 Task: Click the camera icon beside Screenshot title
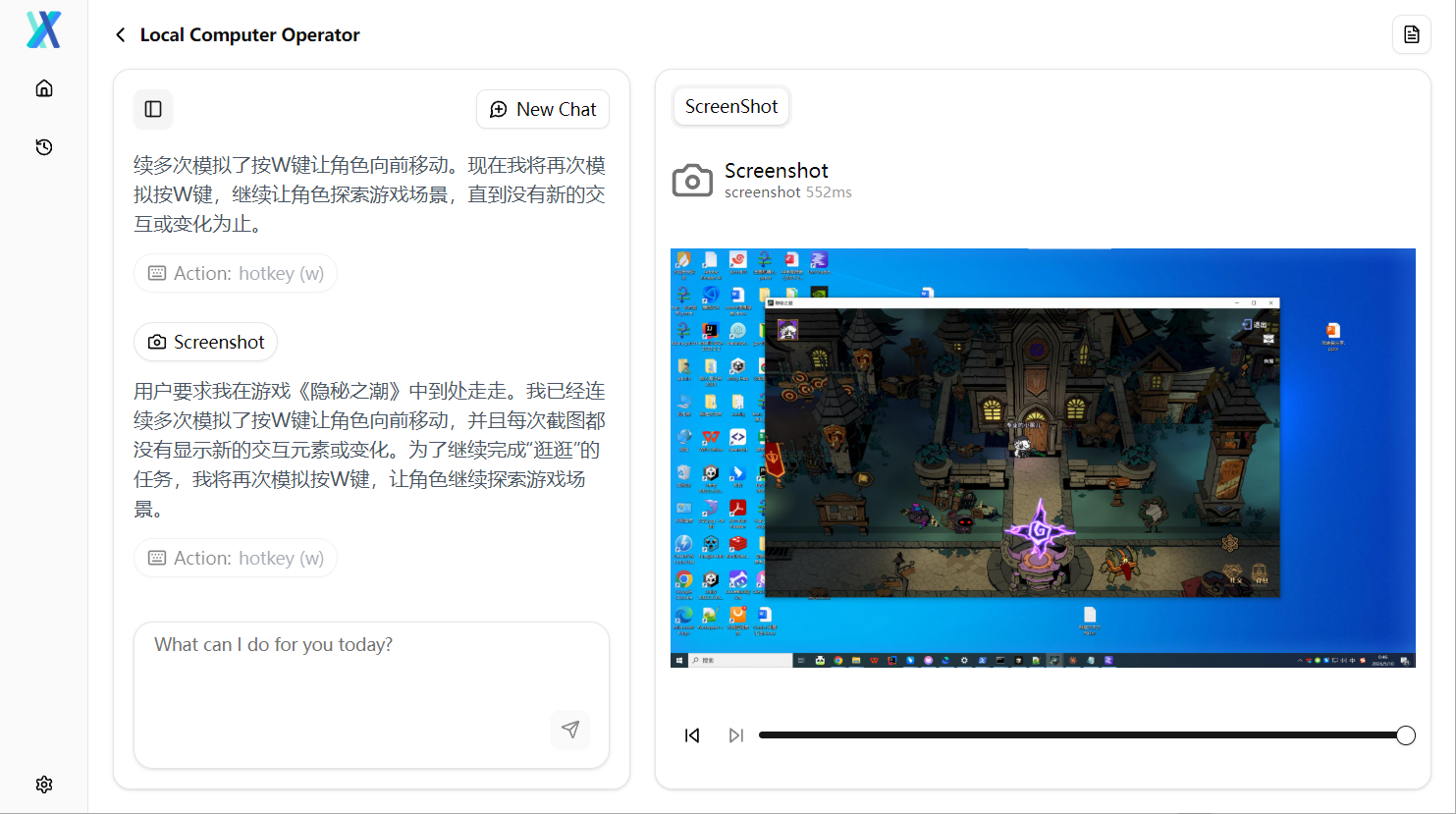tap(692, 181)
